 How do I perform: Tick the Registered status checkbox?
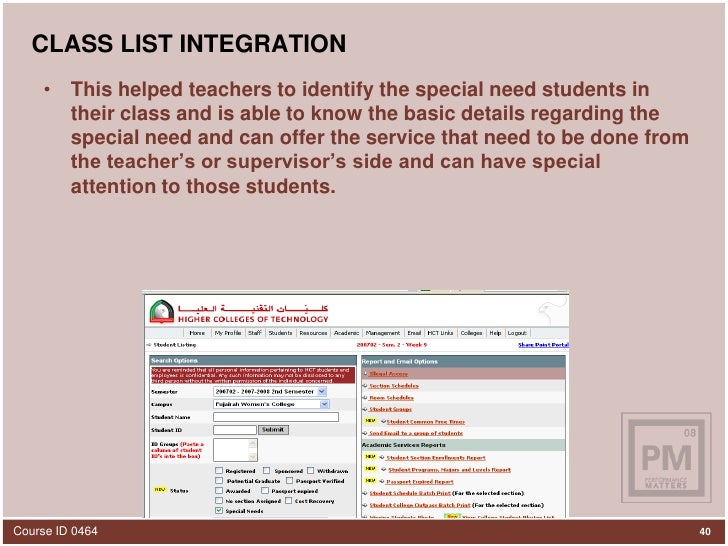click(219, 470)
